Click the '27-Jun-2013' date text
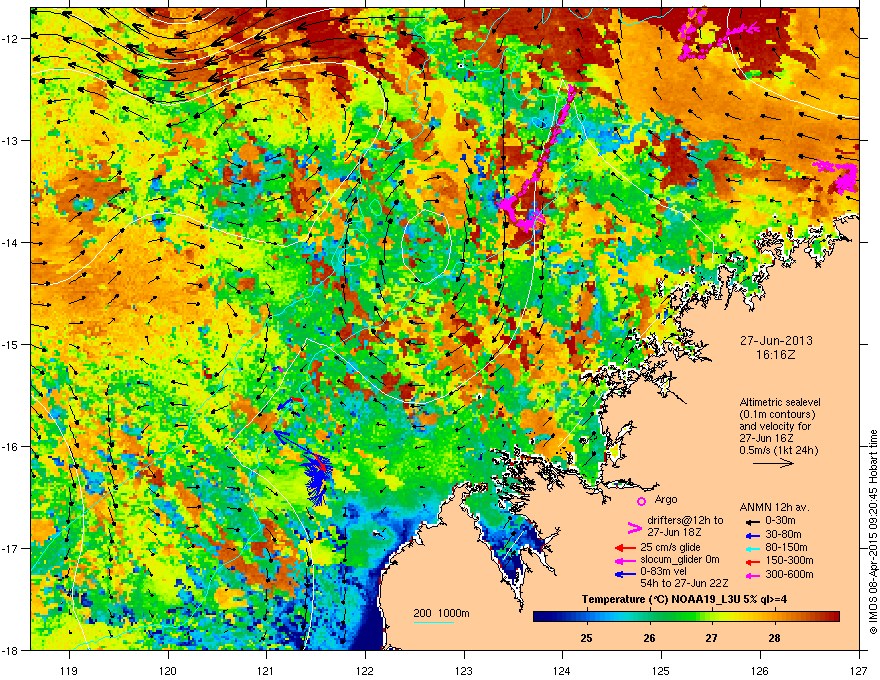Image resolution: width=880 pixels, height=680 pixels. tap(776, 341)
